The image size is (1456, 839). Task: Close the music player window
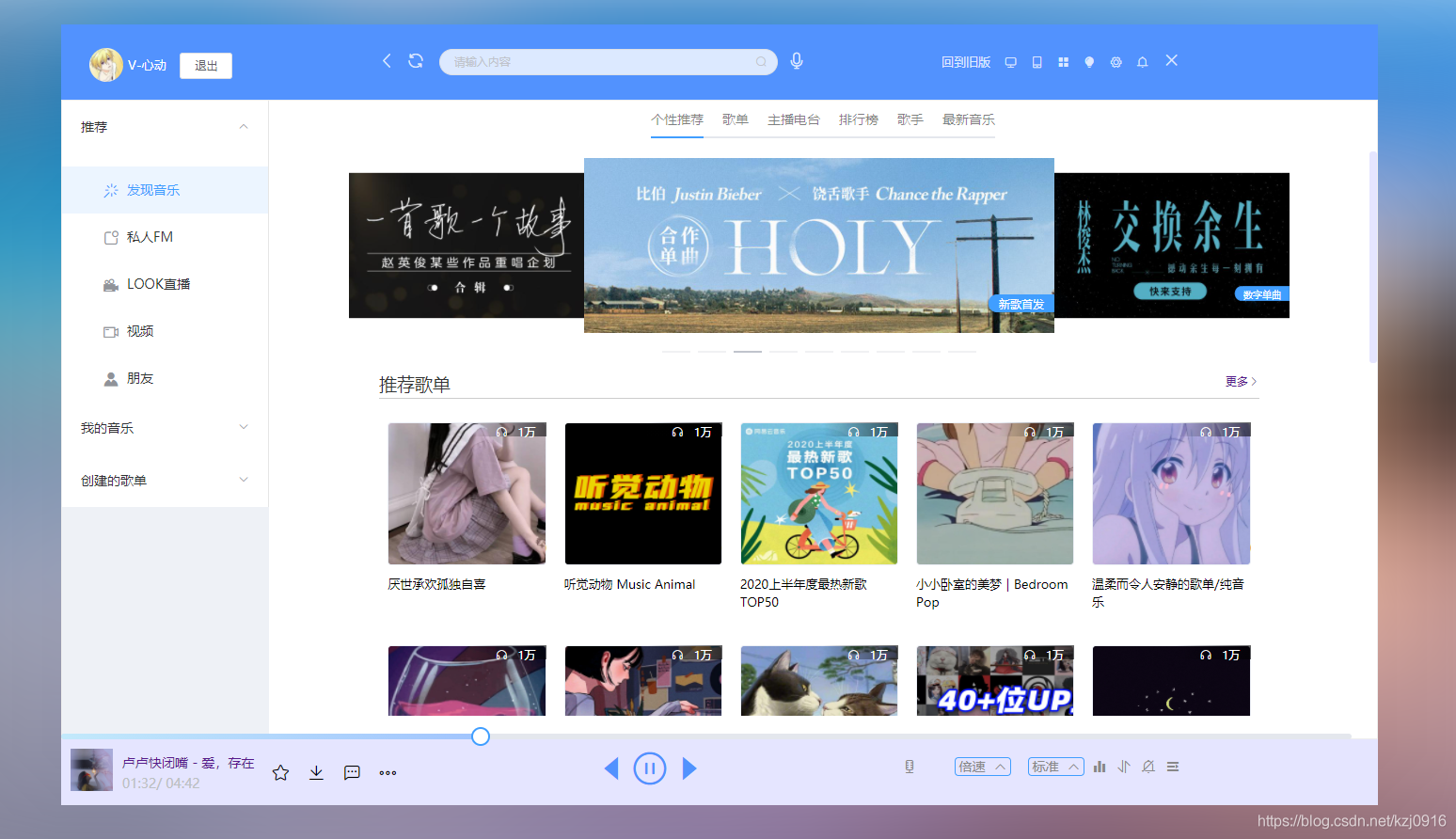pos(1172,61)
